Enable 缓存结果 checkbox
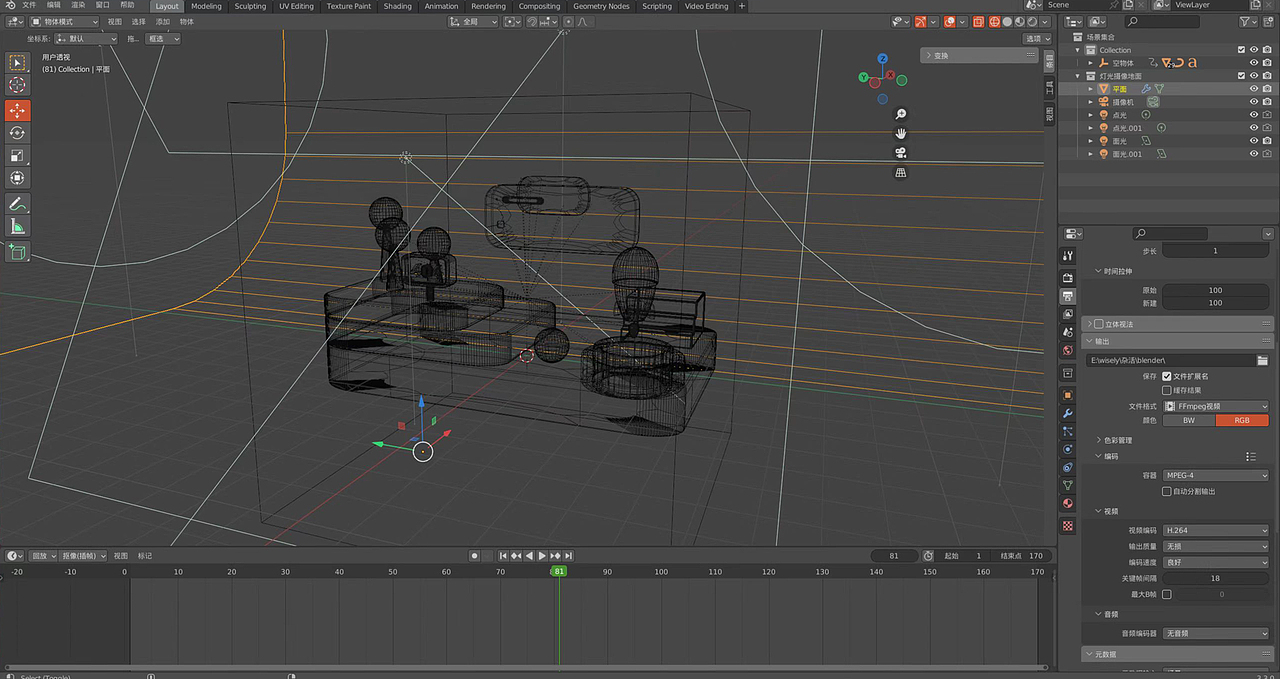 [1166, 390]
